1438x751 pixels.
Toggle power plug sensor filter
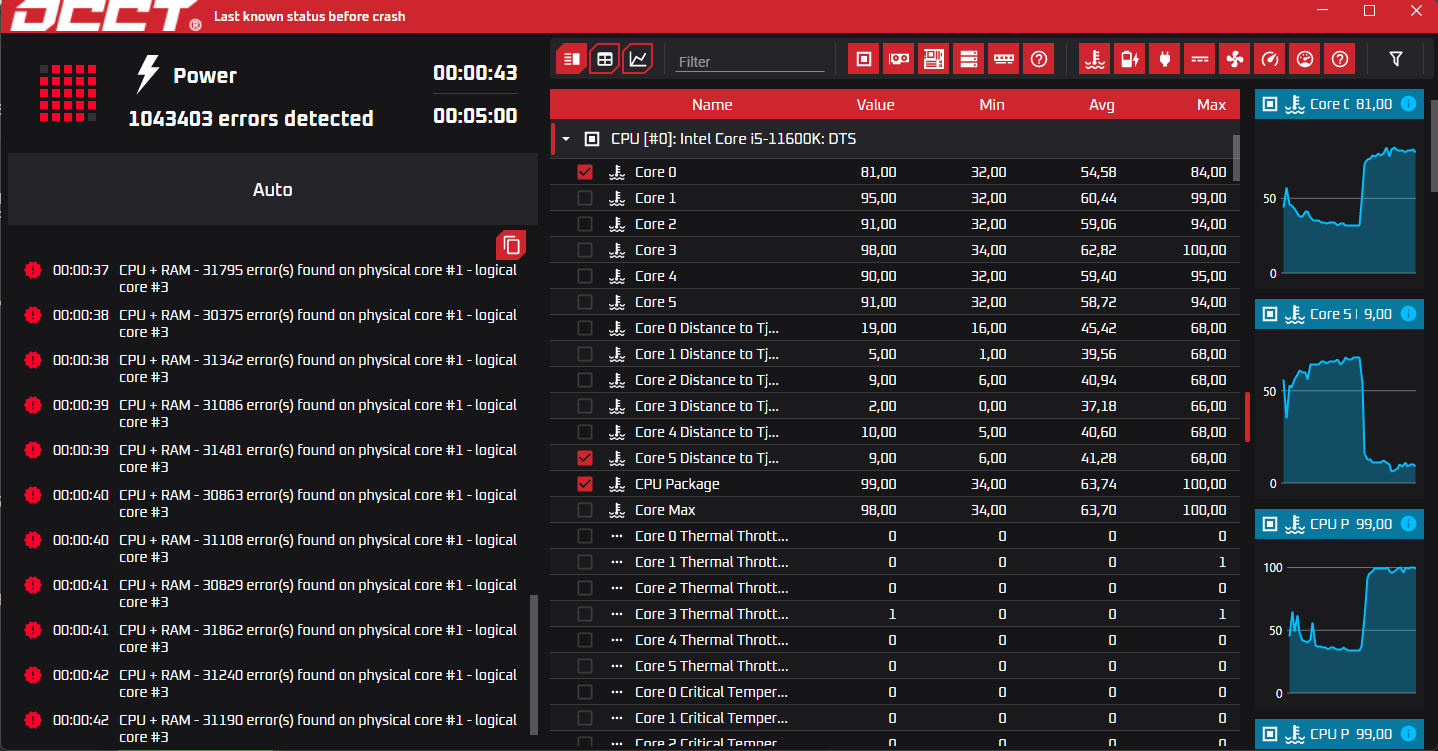coord(1165,59)
